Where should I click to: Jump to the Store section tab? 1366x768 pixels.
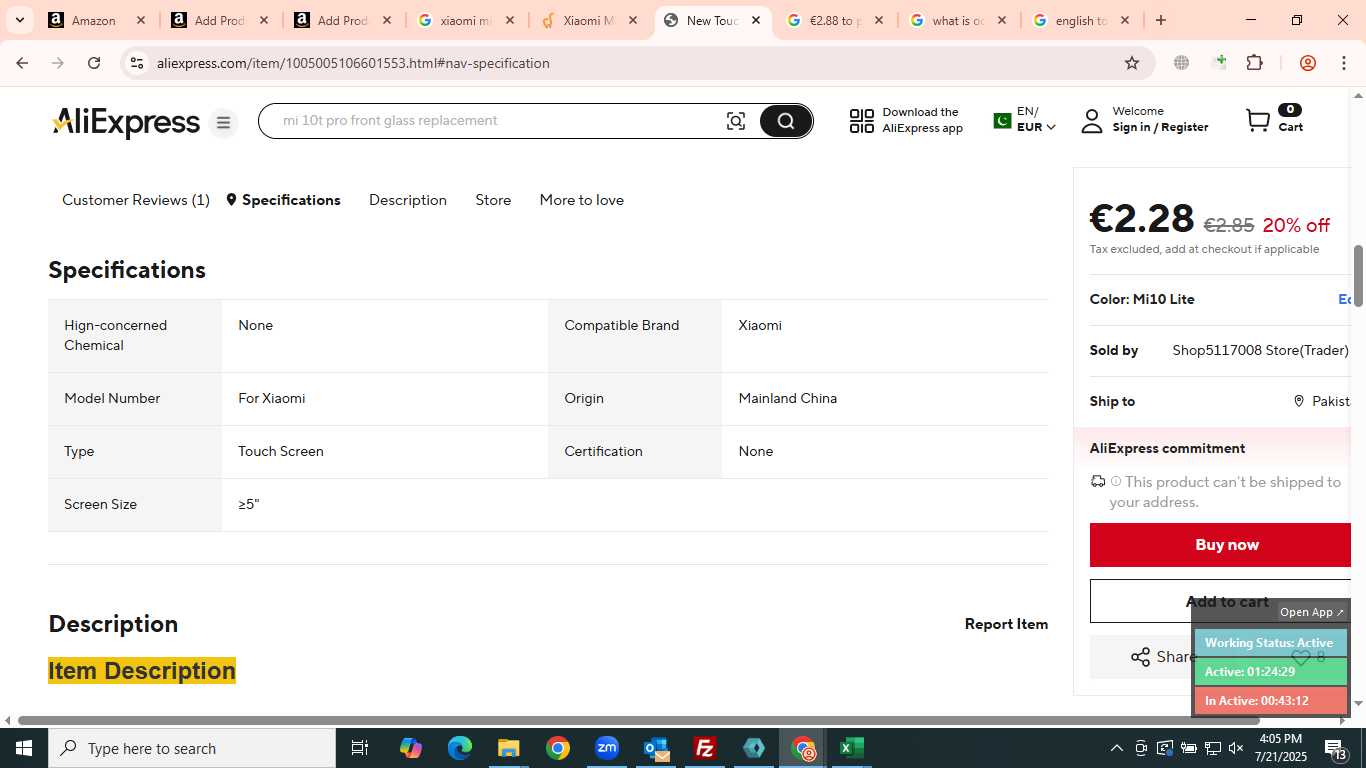pyautogui.click(x=493, y=200)
